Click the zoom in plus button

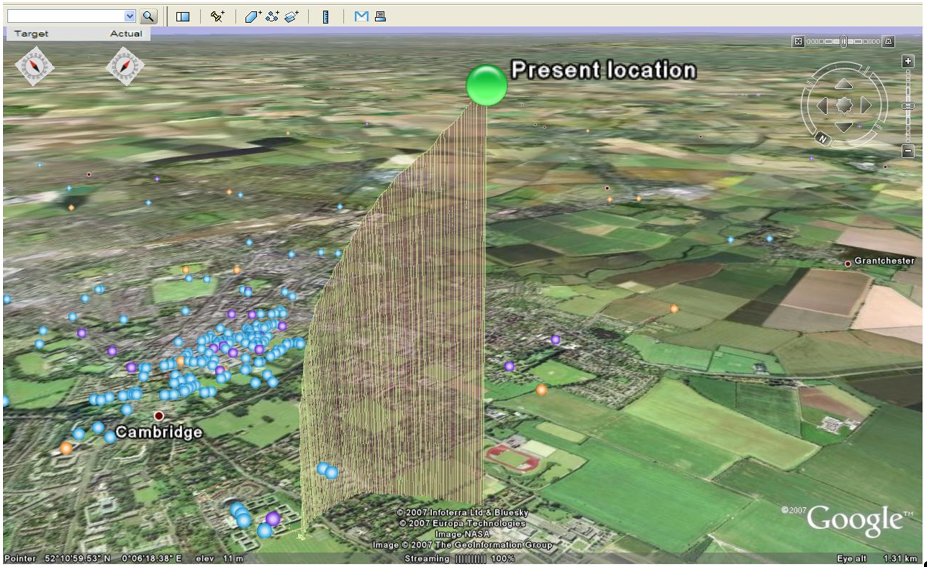(908, 61)
